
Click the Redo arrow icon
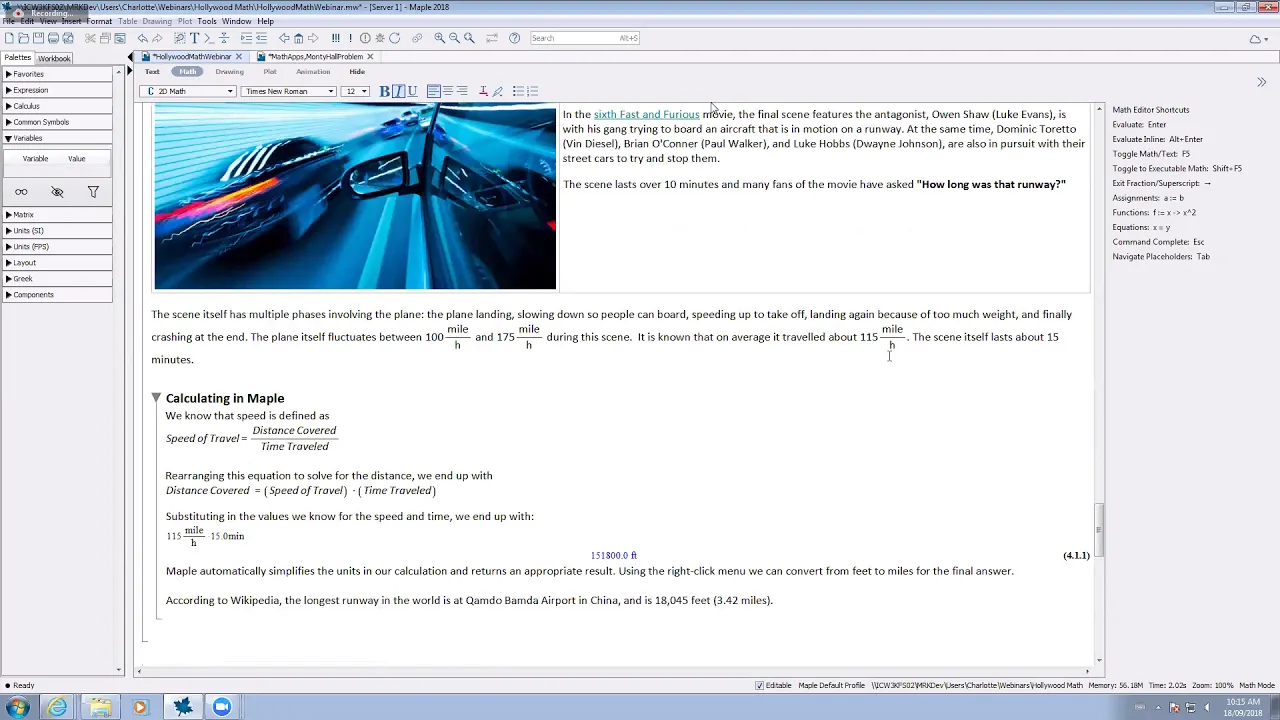[157, 38]
